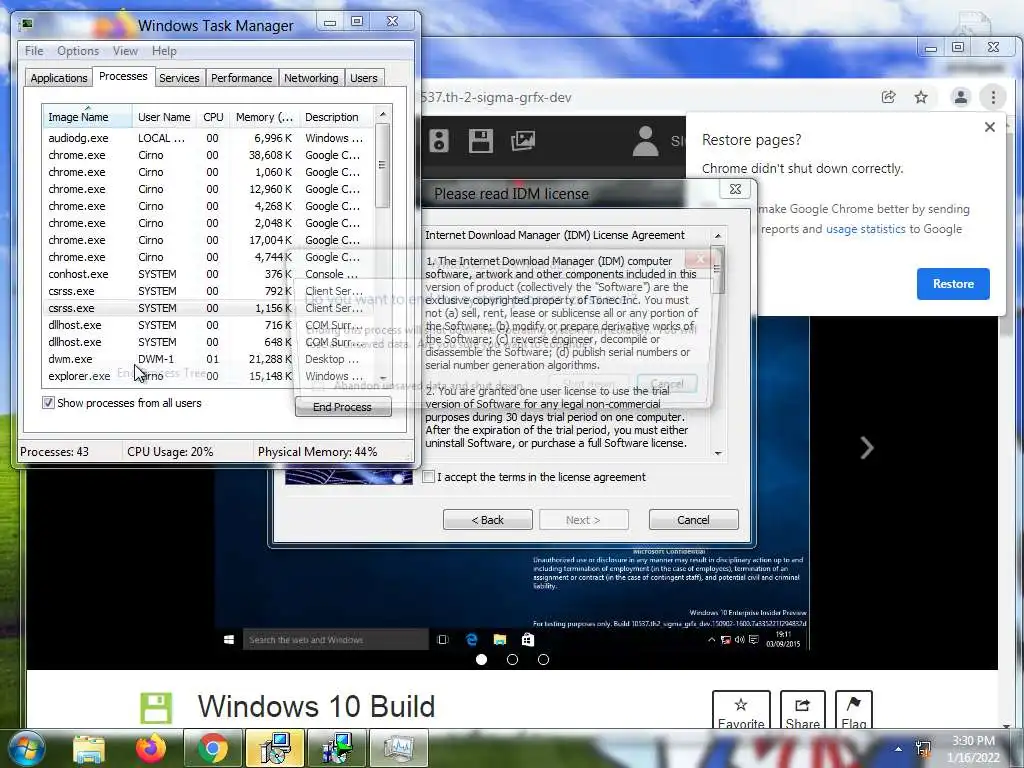Go to next screenshot with right chevron
This screenshot has height=768, width=1024.
tap(867, 447)
